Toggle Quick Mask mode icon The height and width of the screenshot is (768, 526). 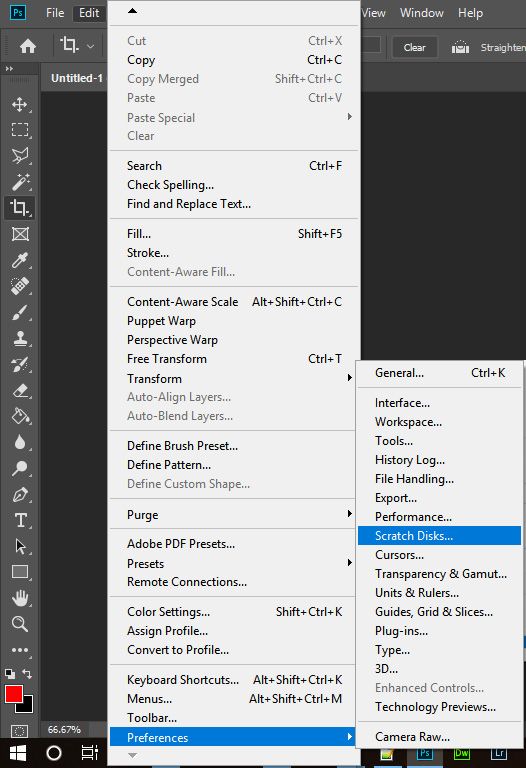coord(20,731)
